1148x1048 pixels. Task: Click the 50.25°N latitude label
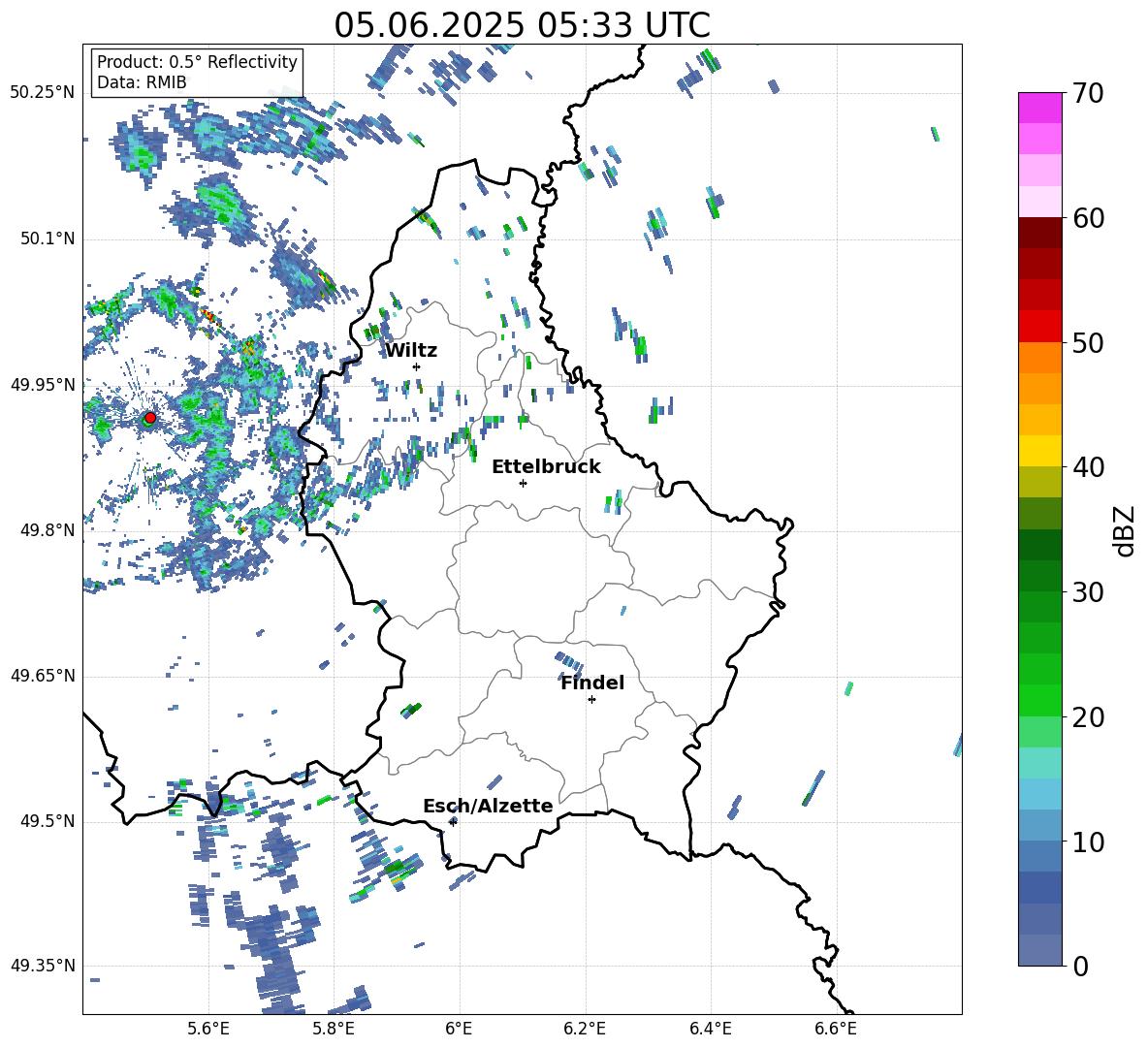(43, 93)
